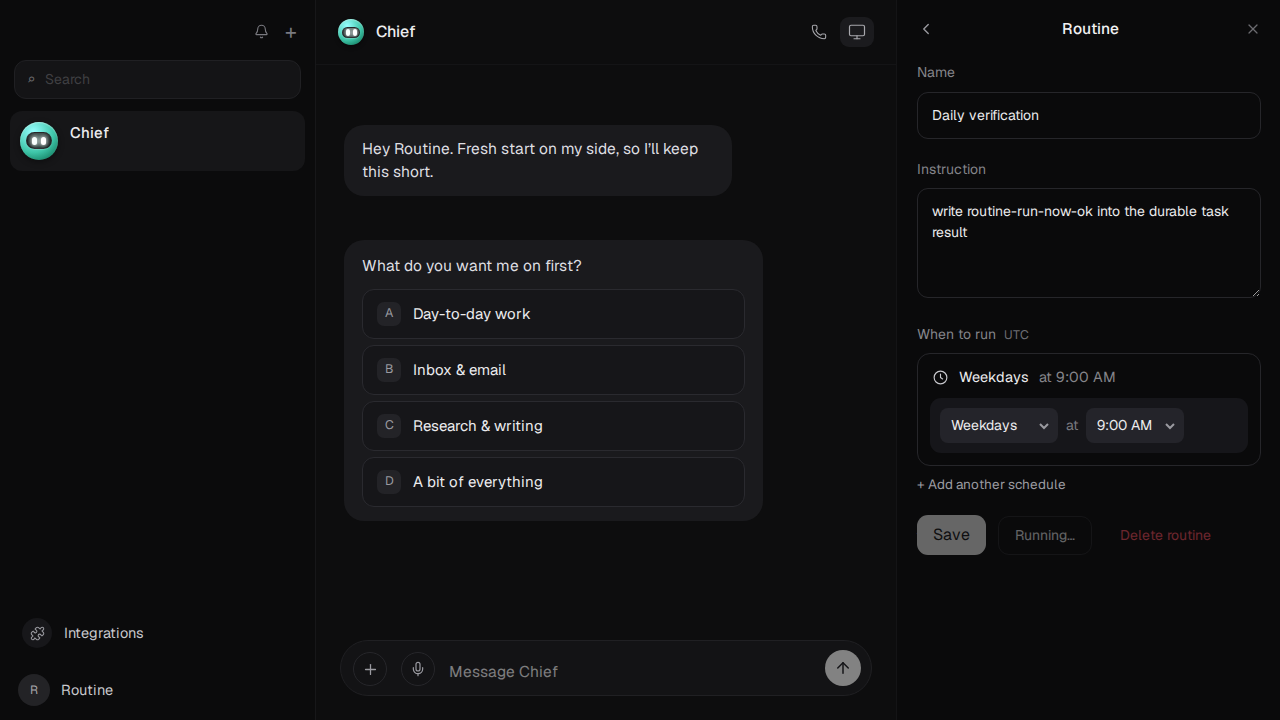Click the microphone voice input icon

[x=418, y=669]
